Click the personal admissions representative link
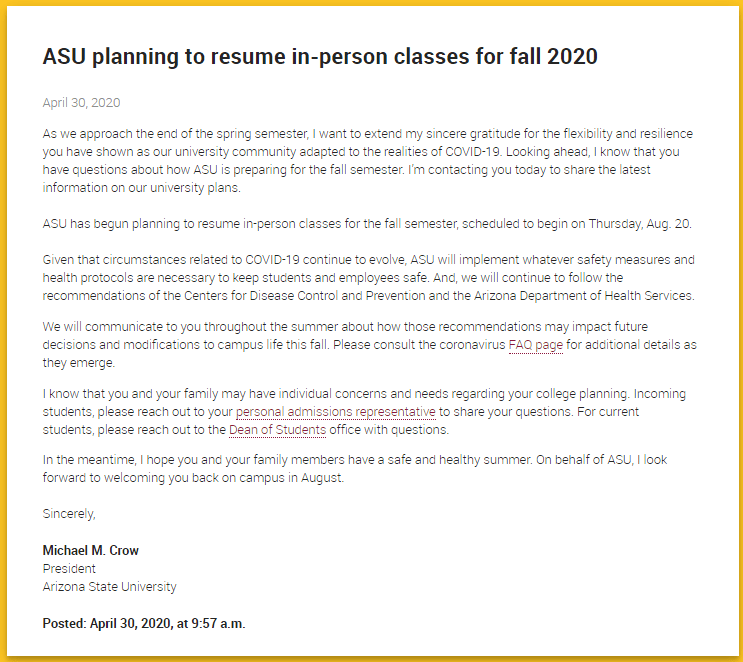The width and height of the screenshot is (743, 662). click(336, 411)
